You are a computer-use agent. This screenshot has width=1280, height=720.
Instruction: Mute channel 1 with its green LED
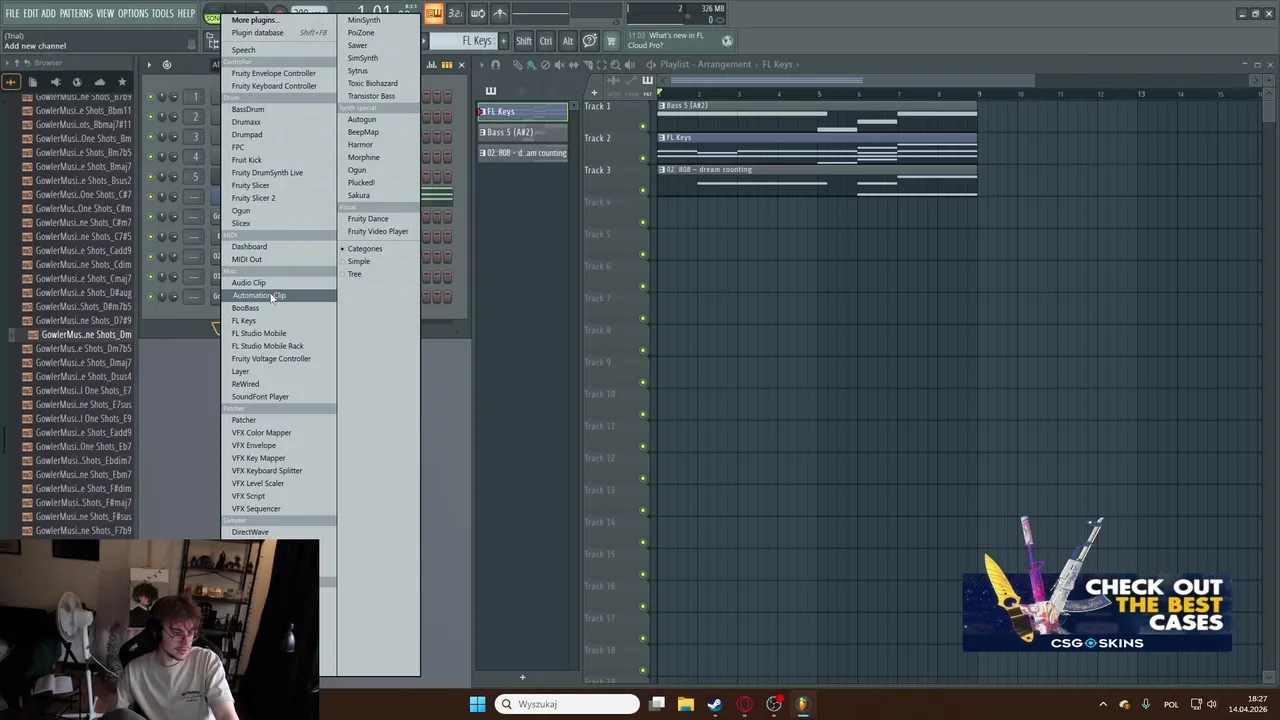coord(151,97)
